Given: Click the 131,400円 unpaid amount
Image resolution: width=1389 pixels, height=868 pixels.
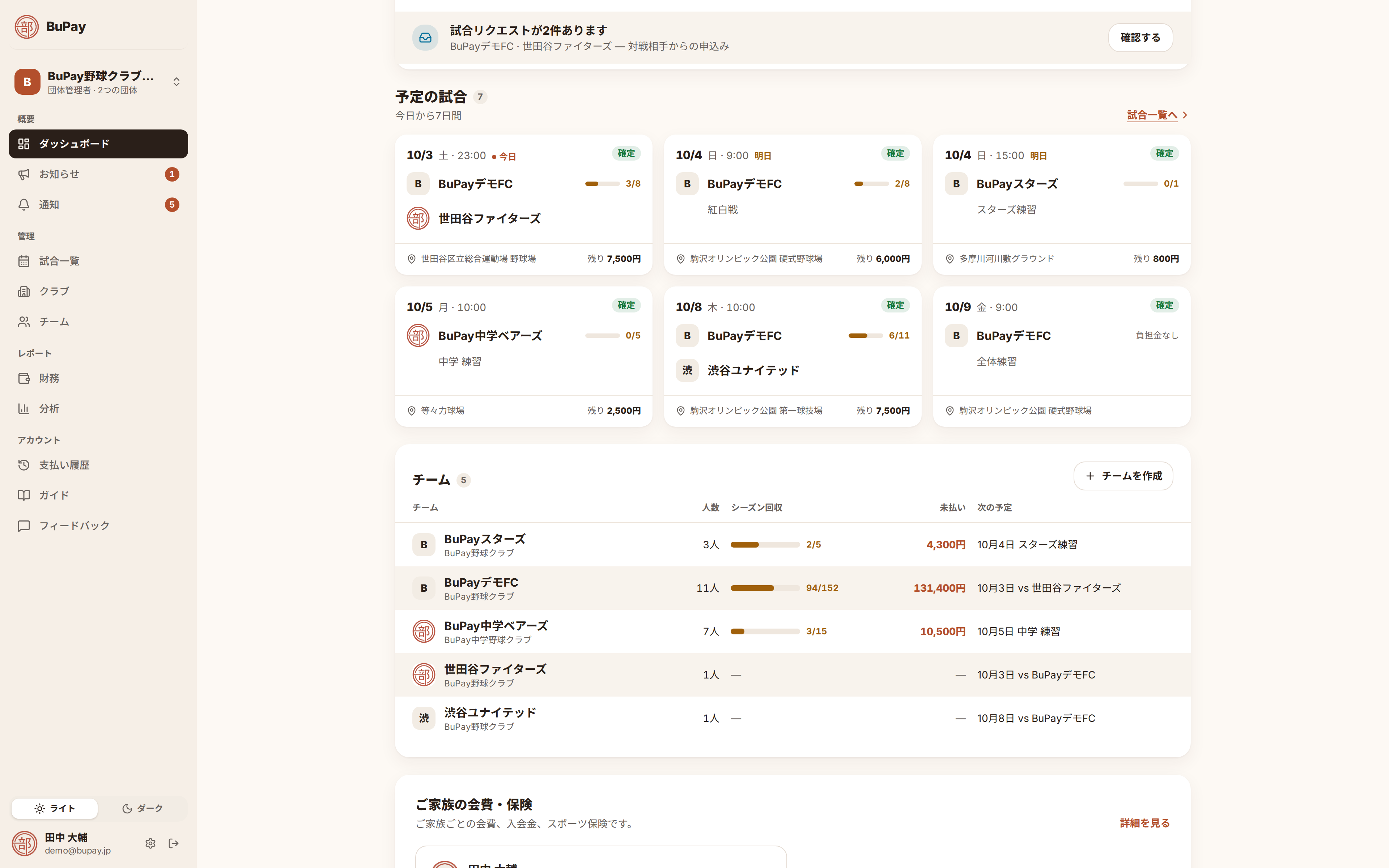Looking at the screenshot, I should pos(939,588).
